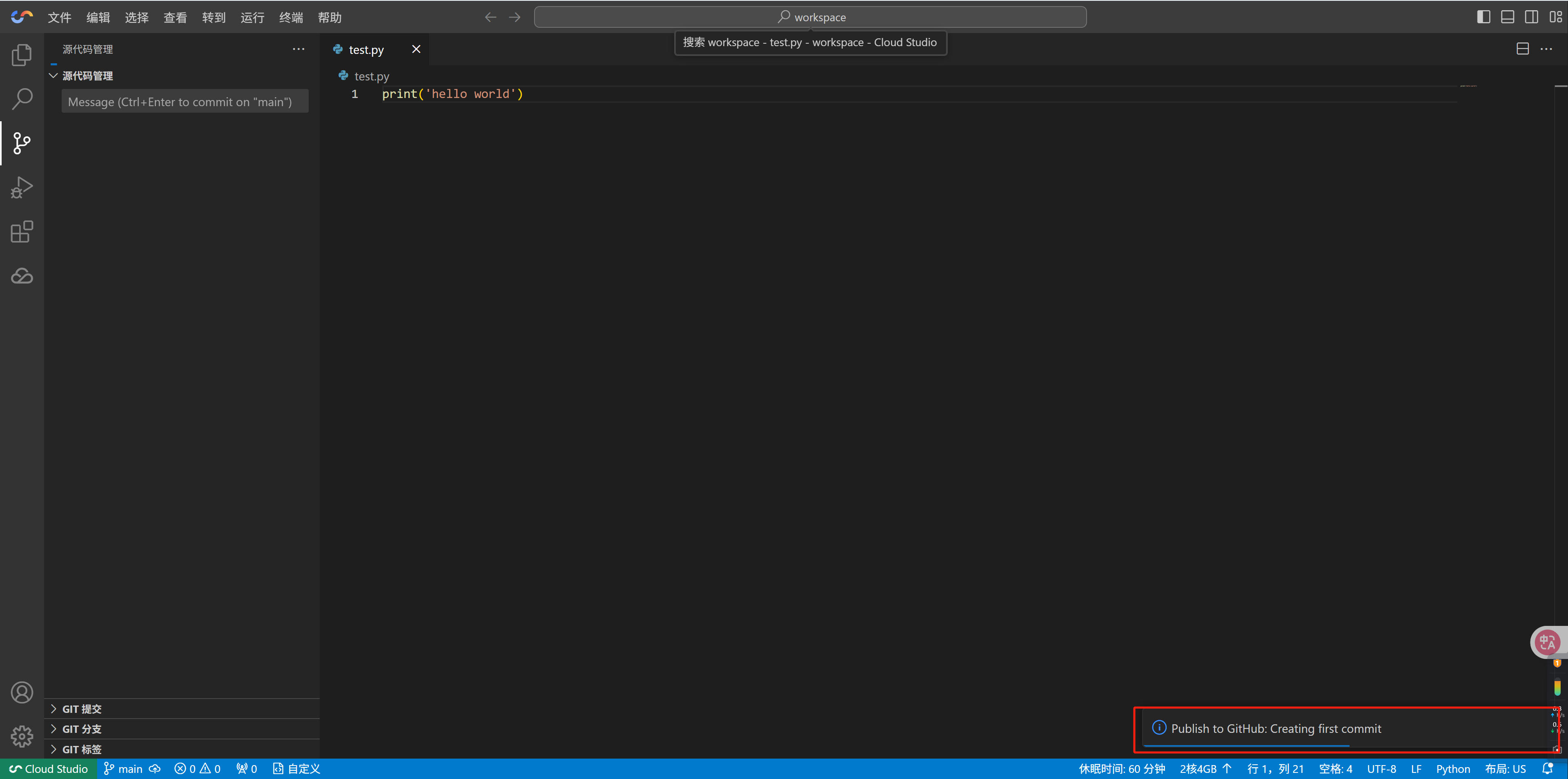
Task: Open the Explorer view in activity bar
Action: coord(22,56)
